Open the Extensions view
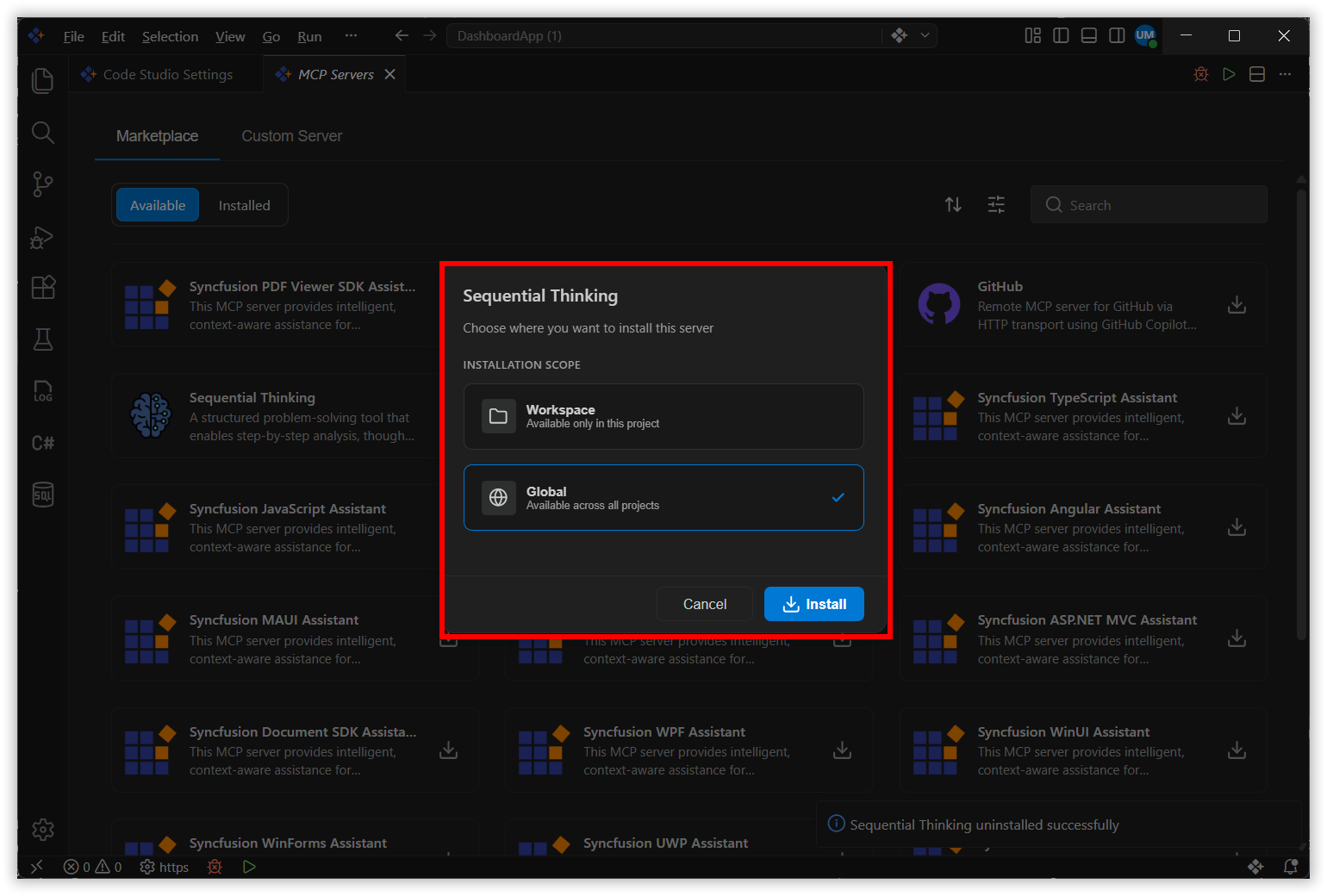The height and width of the screenshot is (896, 1327). coord(42,287)
